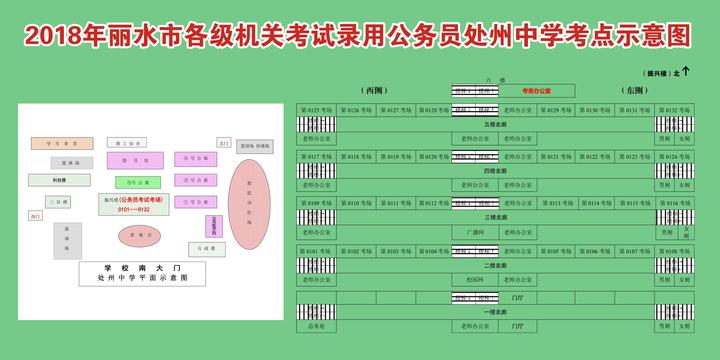This screenshot has height=360, width=720.
Task: Click the 第0120考场 room cell
Action: coord(433,157)
